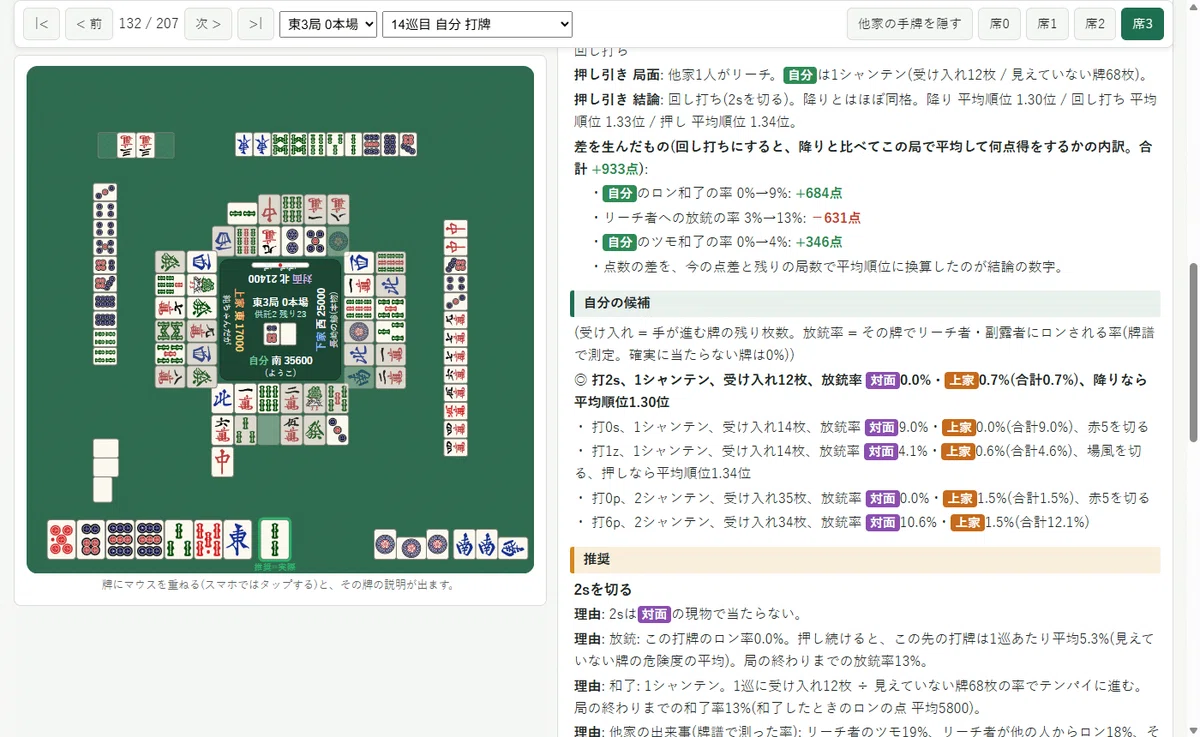
Task: Click the dora indicator tile in center panel
Action: (272, 334)
